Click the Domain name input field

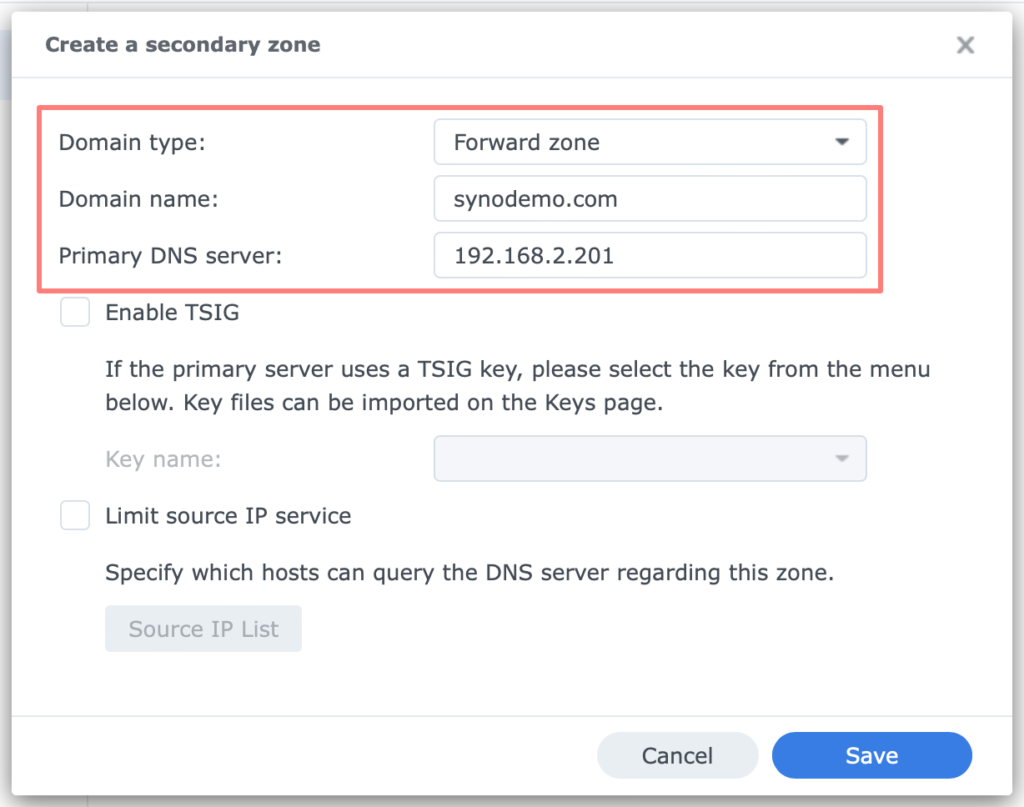tap(650, 198)
